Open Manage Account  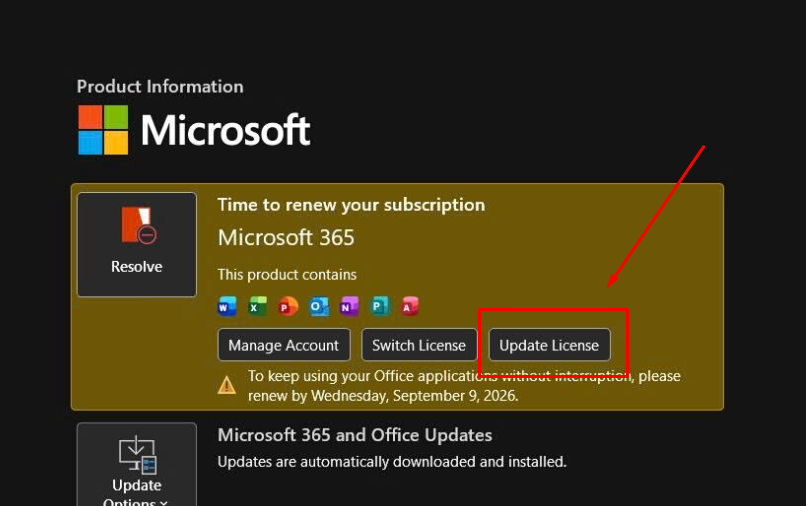(x=284, y=345)
